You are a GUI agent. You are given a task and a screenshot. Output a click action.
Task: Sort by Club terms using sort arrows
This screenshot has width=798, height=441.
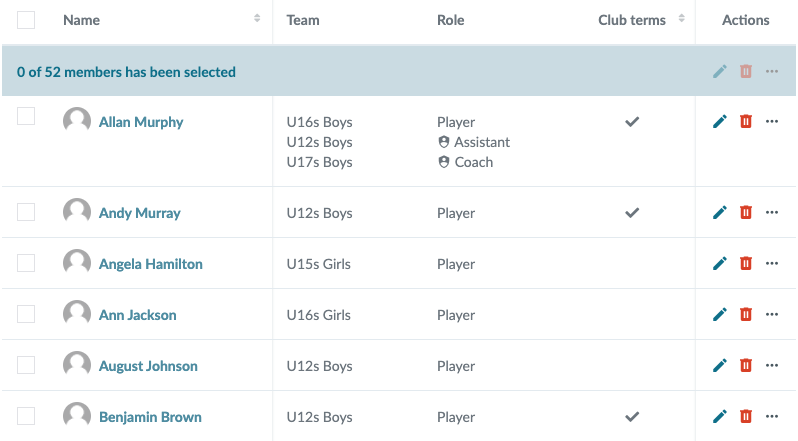[681, 18]
